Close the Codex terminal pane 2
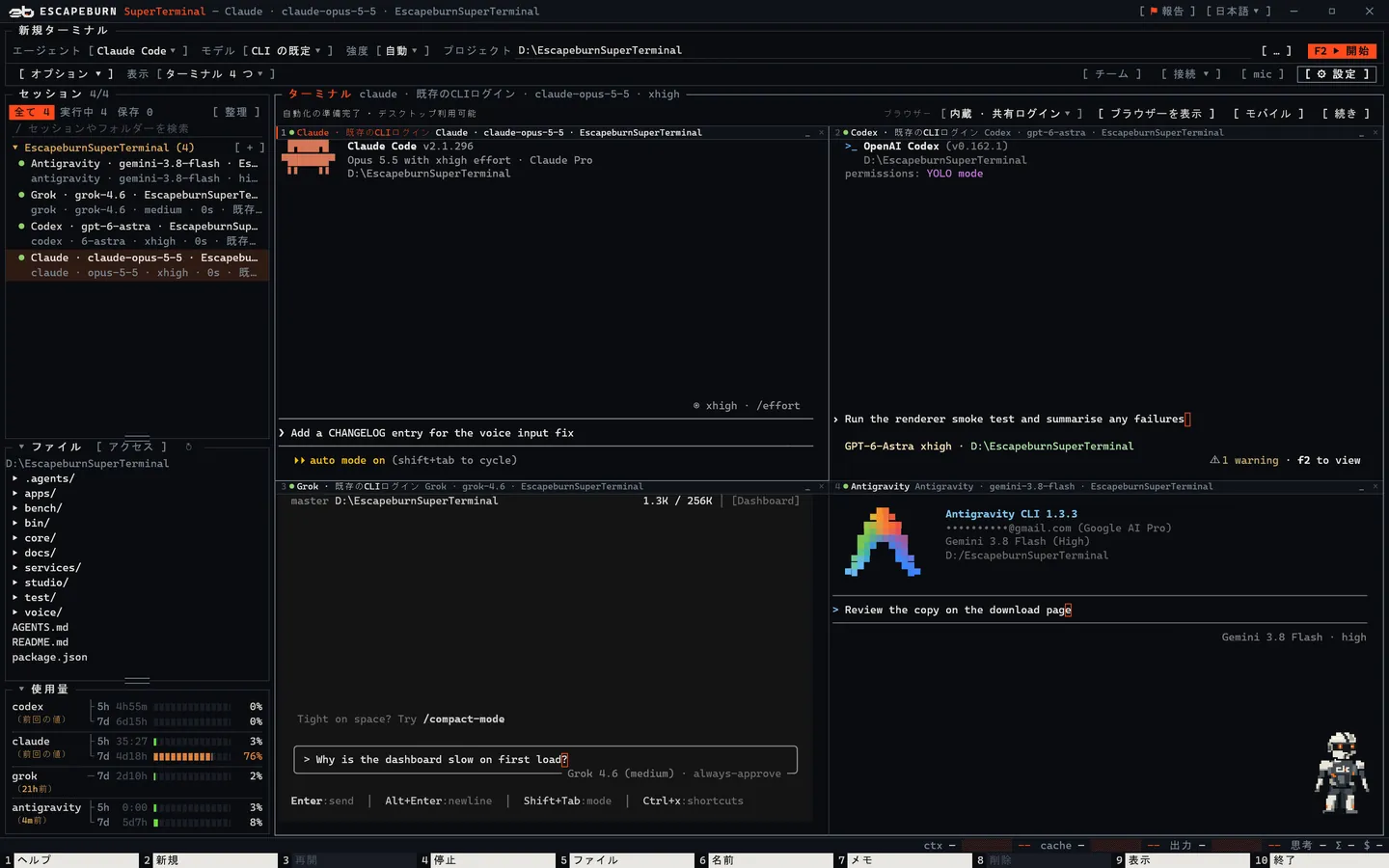Viewport: 1389px width, 868px height. pos(1375,133)
